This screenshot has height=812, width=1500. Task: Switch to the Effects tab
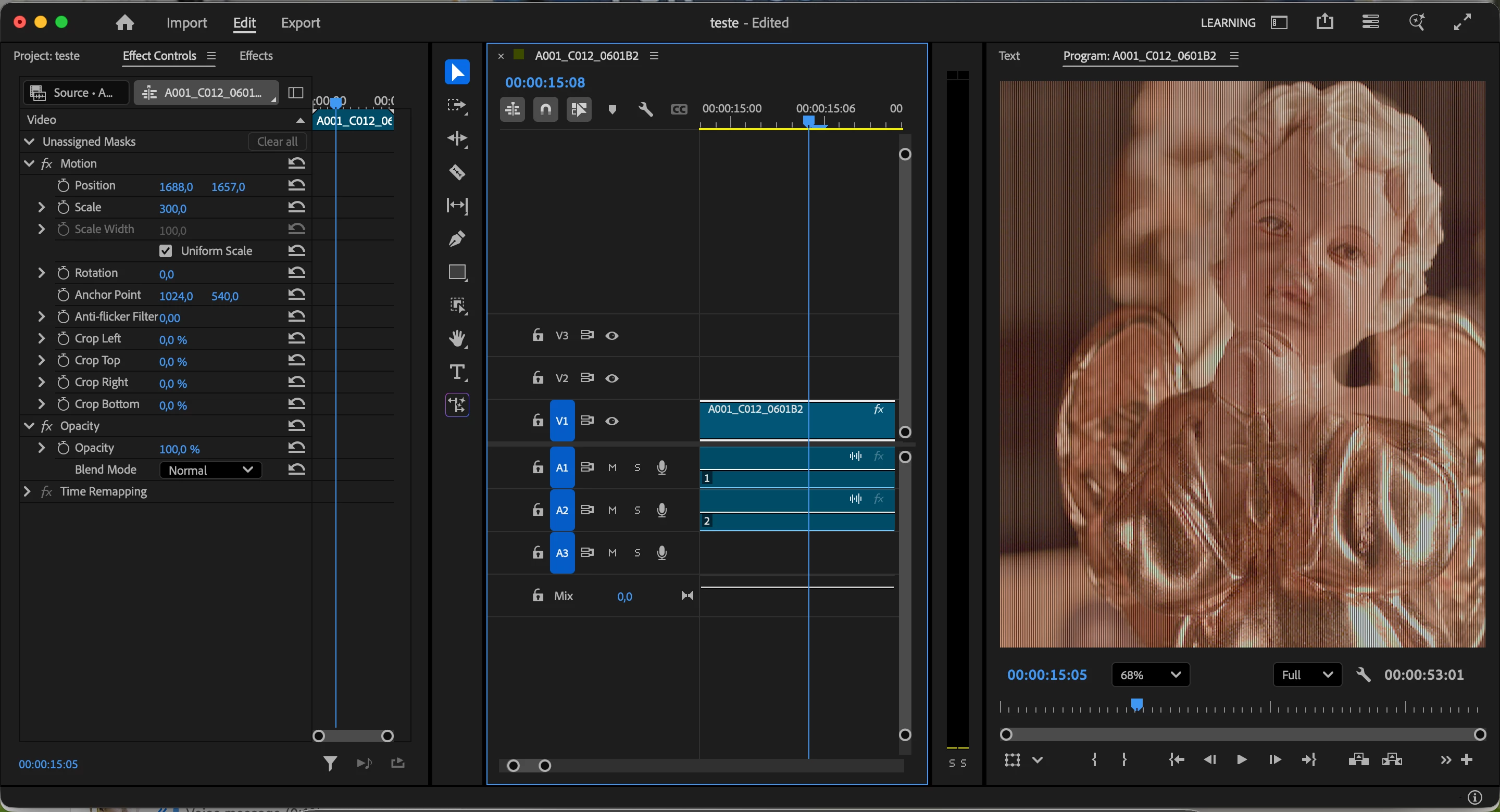pos(256,55)
